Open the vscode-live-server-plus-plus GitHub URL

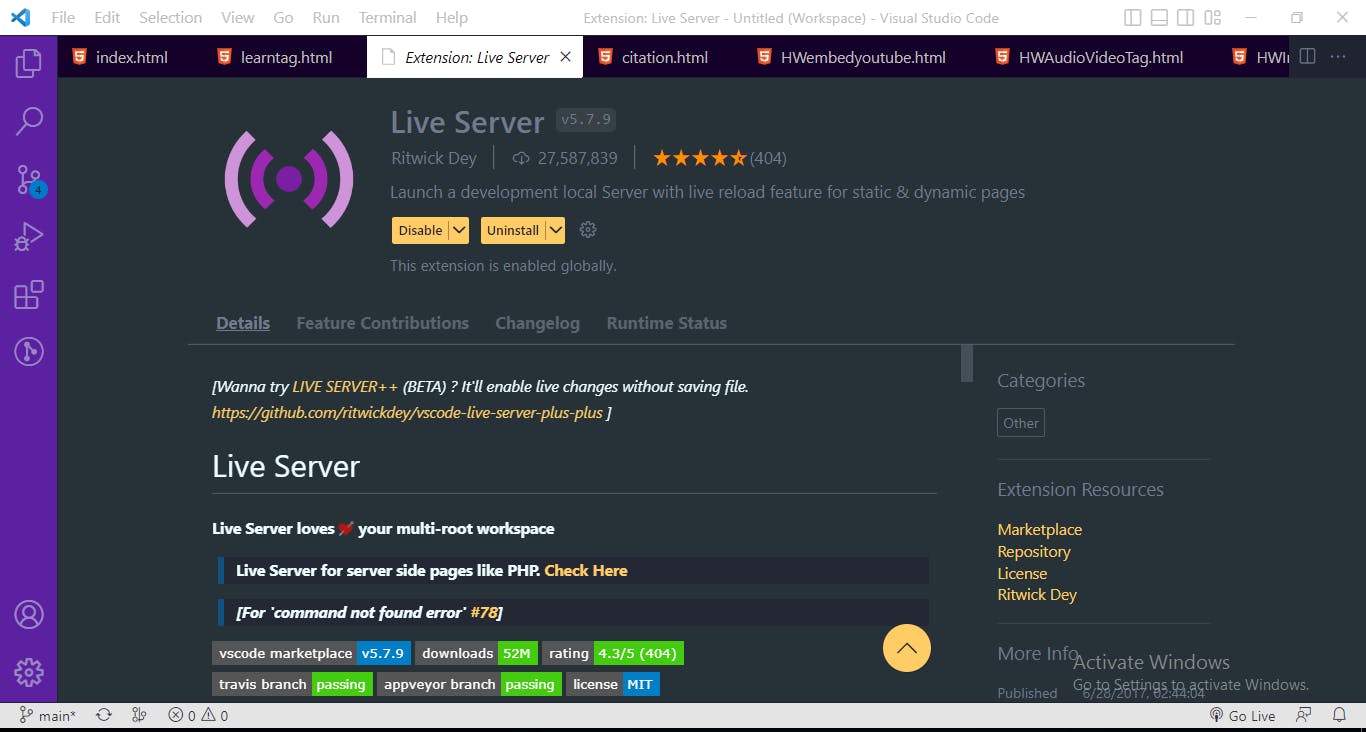(x=407, y=412)
